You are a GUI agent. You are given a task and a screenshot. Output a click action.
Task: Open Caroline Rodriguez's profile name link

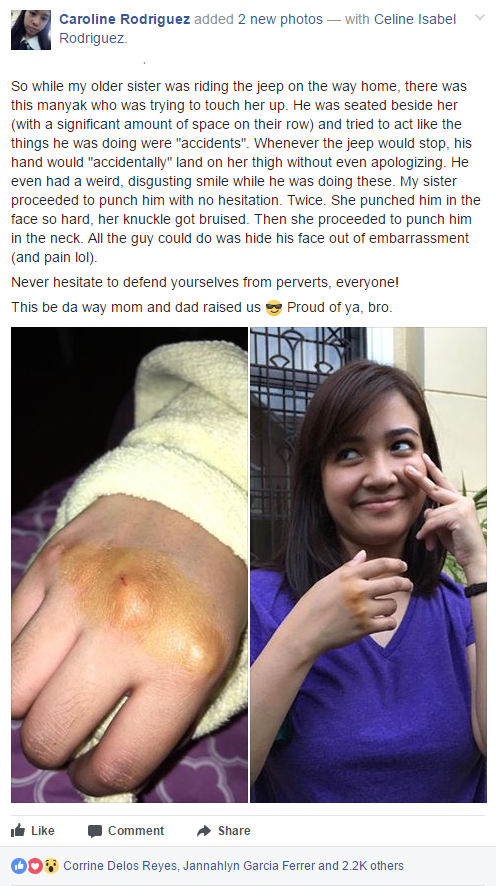[x=124, y=19]
